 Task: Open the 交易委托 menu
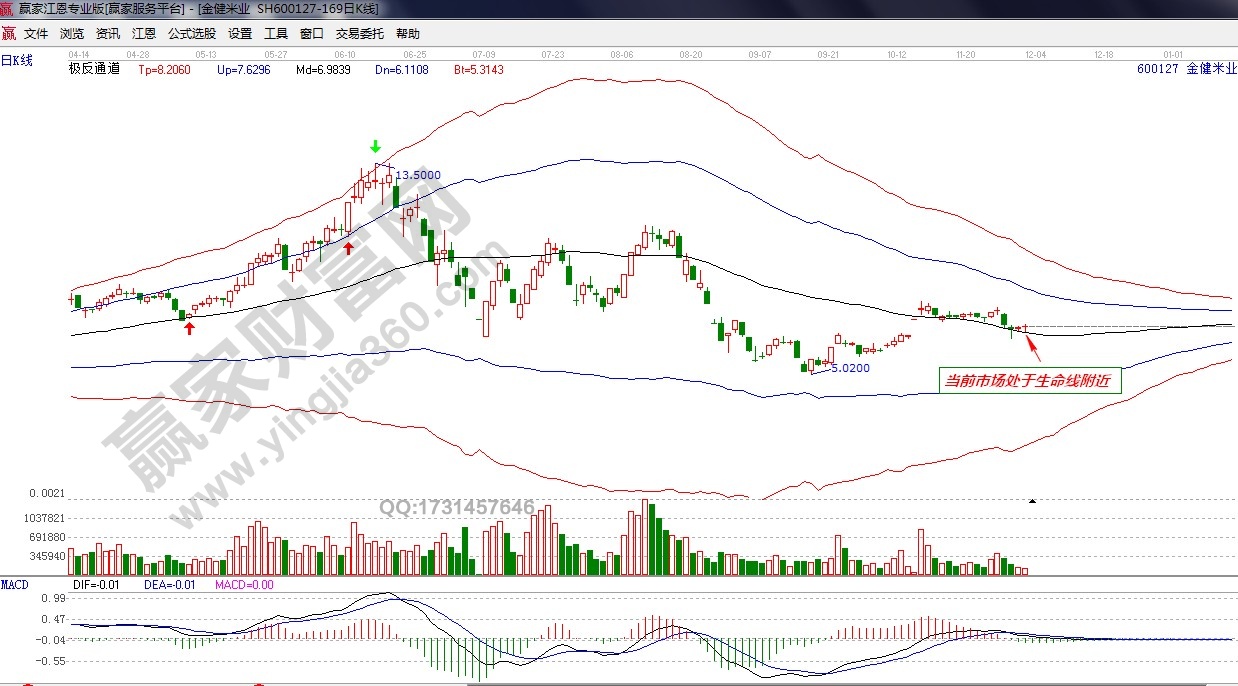coord(359,33)
